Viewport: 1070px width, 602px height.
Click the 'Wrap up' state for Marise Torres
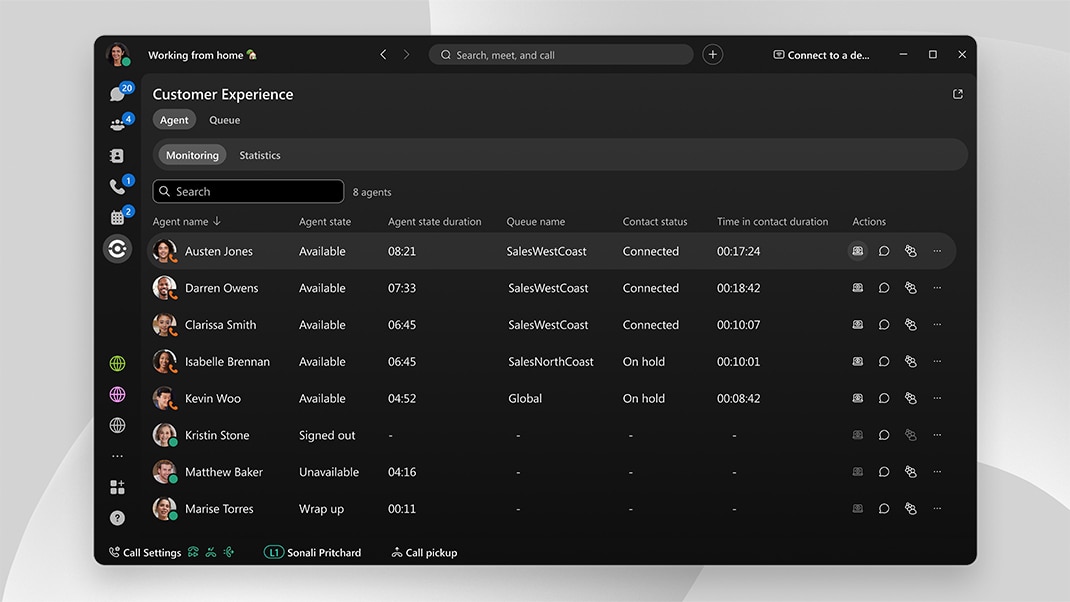[321, 509]
